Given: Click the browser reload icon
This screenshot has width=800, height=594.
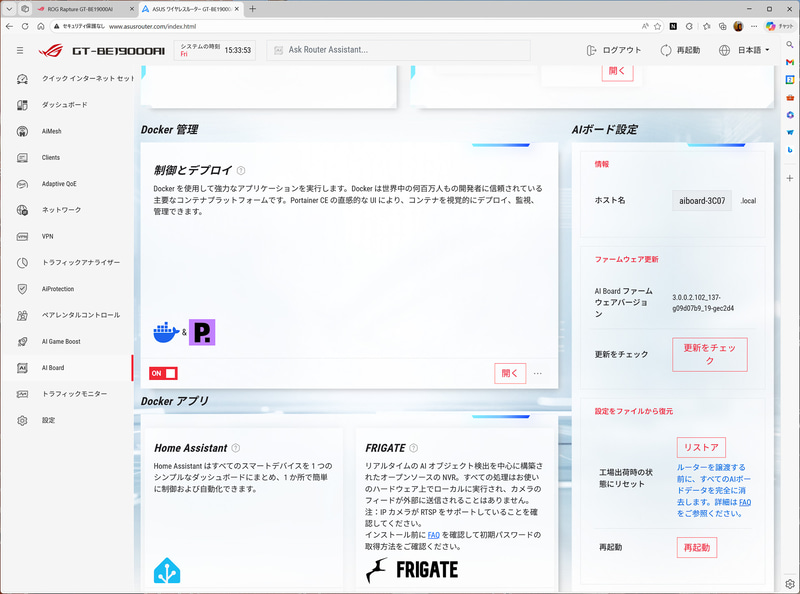Looking at the screenshot, I should pyautogui.click(x=24, y=26).
